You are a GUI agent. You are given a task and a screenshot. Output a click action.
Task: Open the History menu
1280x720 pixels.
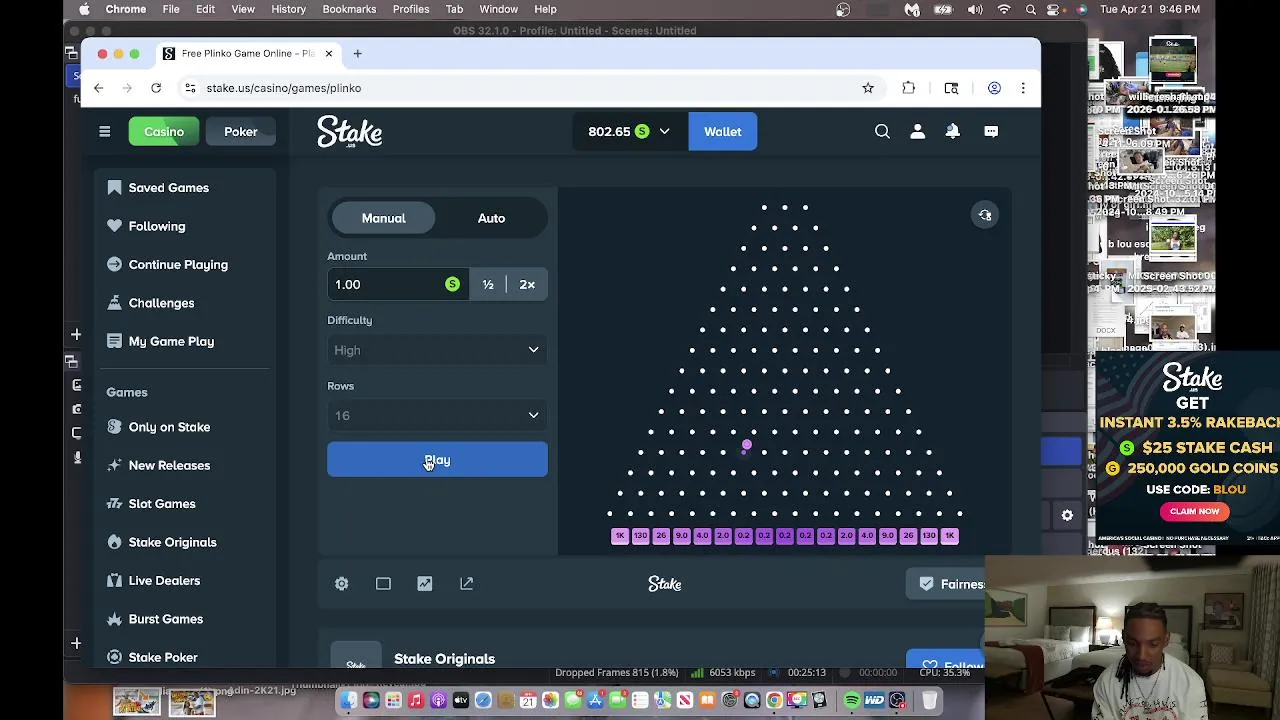288,9
